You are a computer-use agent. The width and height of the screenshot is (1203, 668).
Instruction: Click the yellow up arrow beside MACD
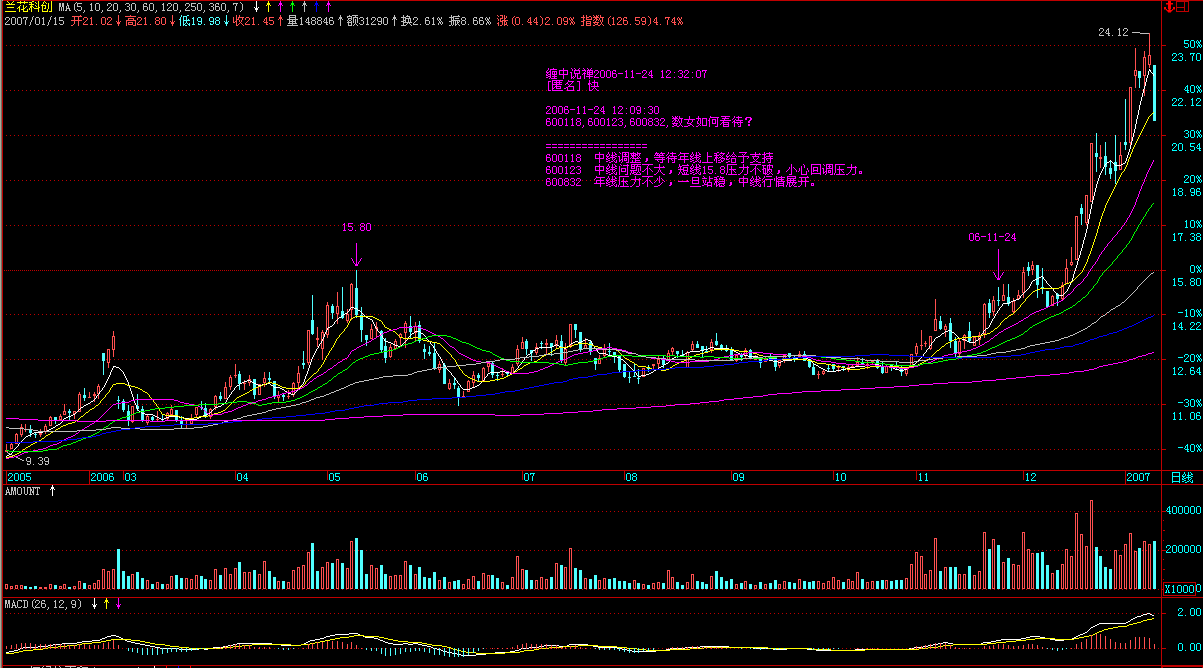pos(107,603)
